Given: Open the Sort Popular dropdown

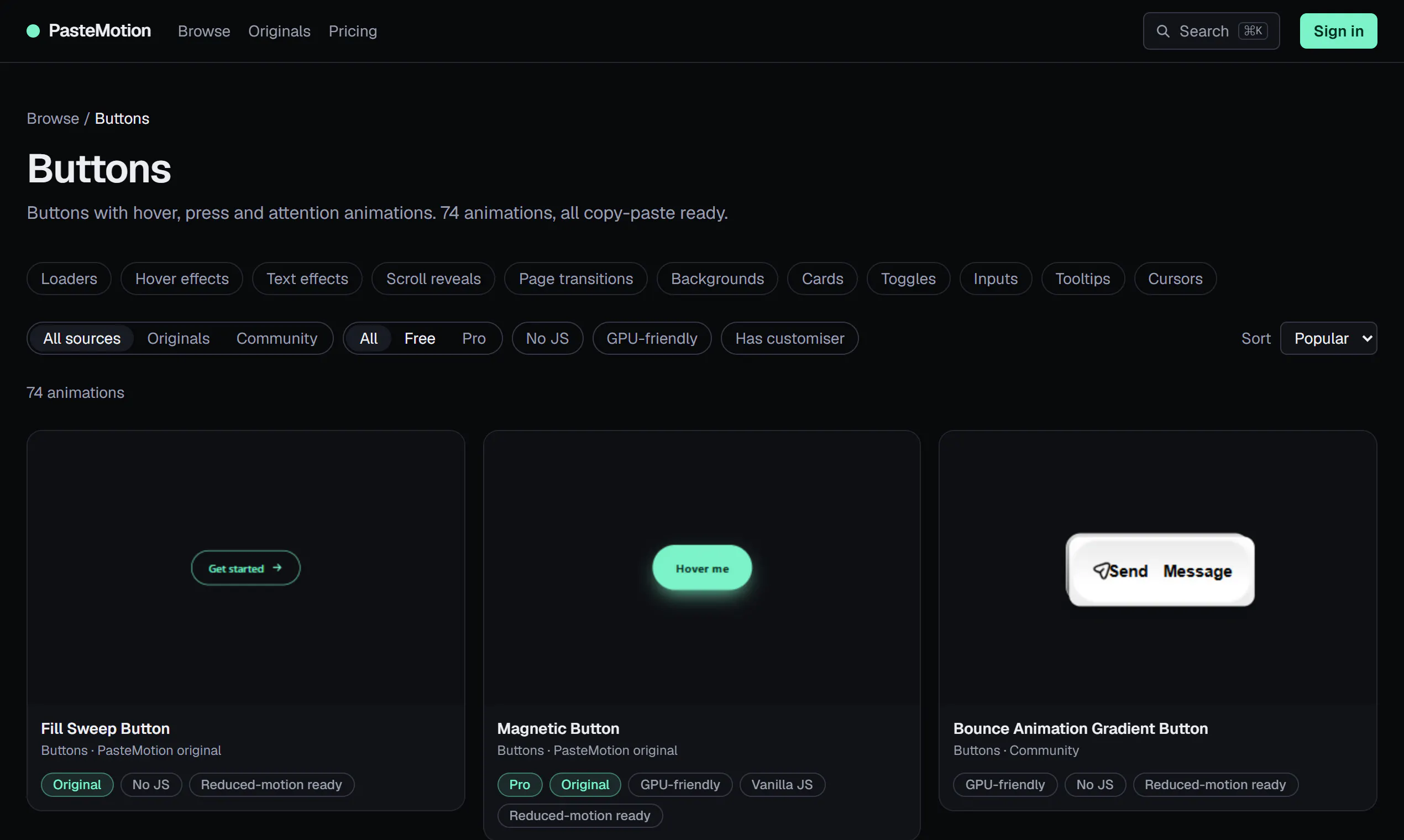Looking at the screenshot, I should pyautogui.click(x=1328, y=339).
